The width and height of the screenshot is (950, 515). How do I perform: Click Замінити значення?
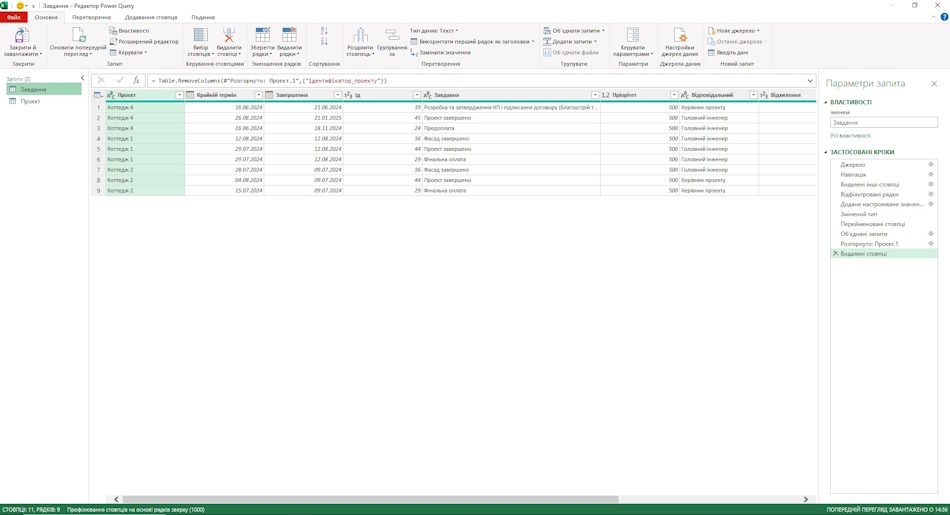coord(440,52)
